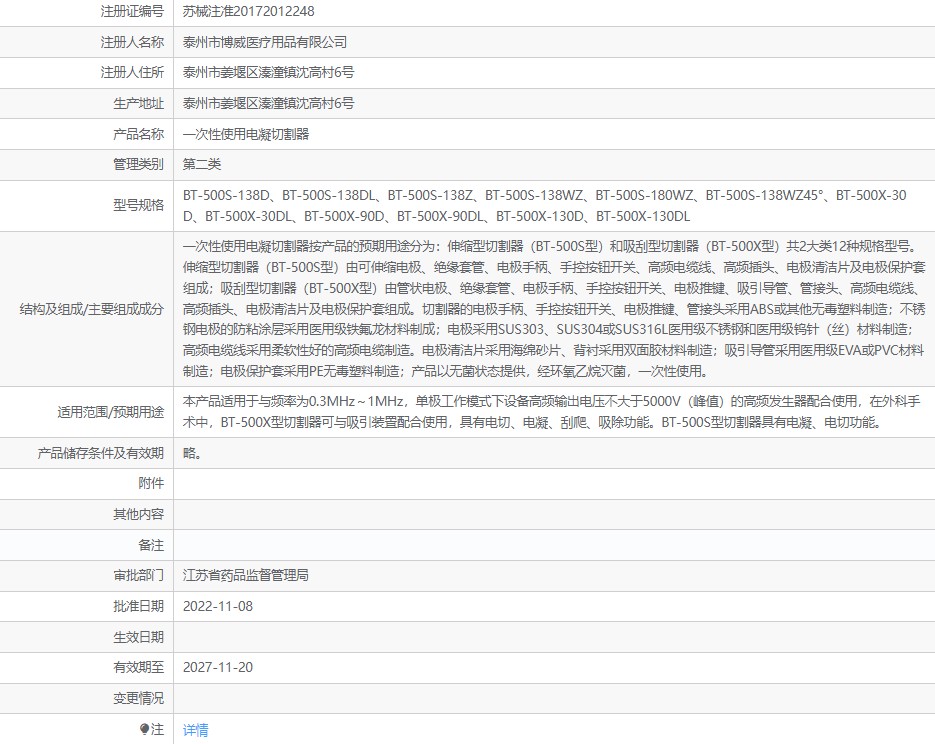Click the 型号规格 row label
935x744 pixels.
coord(138,206)
